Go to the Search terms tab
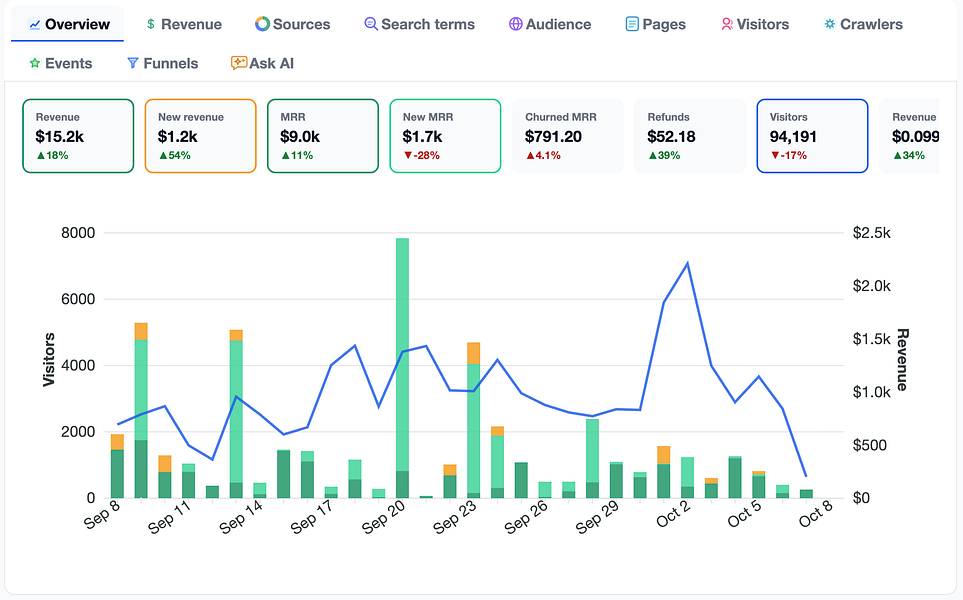 (x=419, y=24)
